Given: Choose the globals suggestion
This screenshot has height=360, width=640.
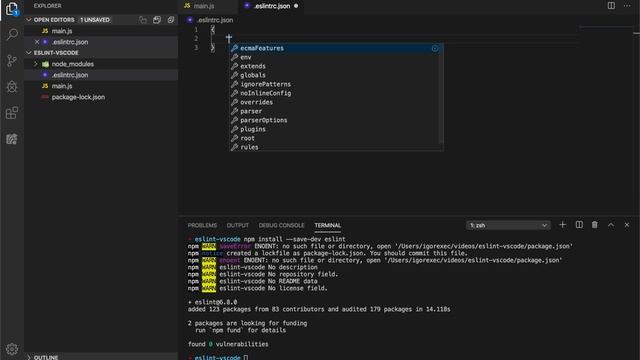Looking at the screenshot, I should coord(336,75).
